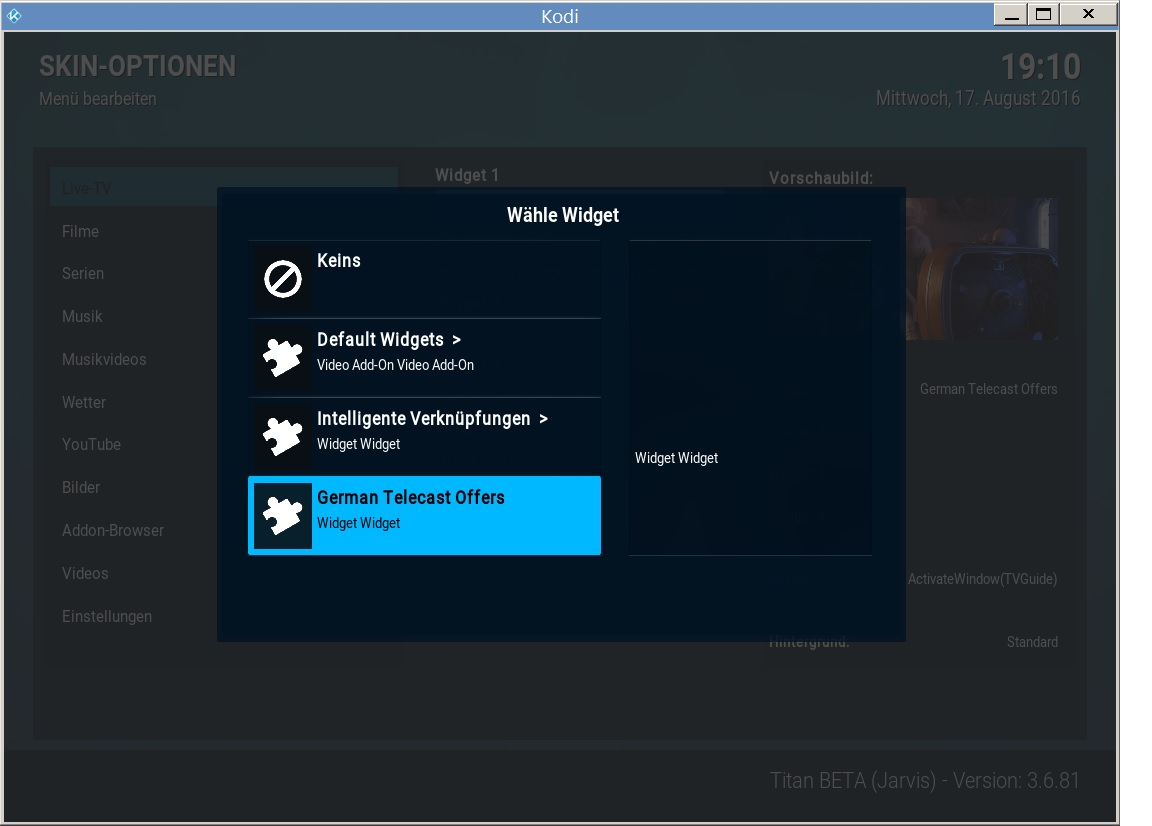1152x826 pixels.
Task: Select the Keins widget option
Action: pyautogui.click(x=425, y=279)
